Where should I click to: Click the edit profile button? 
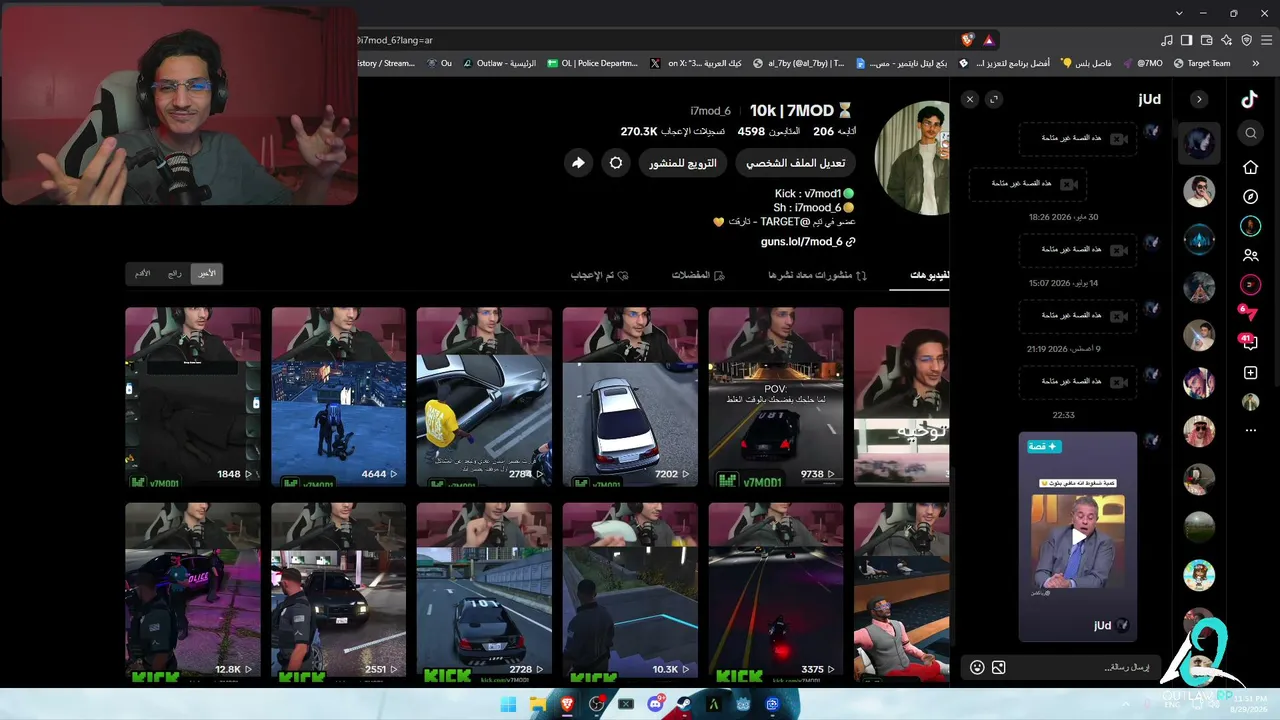[x=796, y=163]
